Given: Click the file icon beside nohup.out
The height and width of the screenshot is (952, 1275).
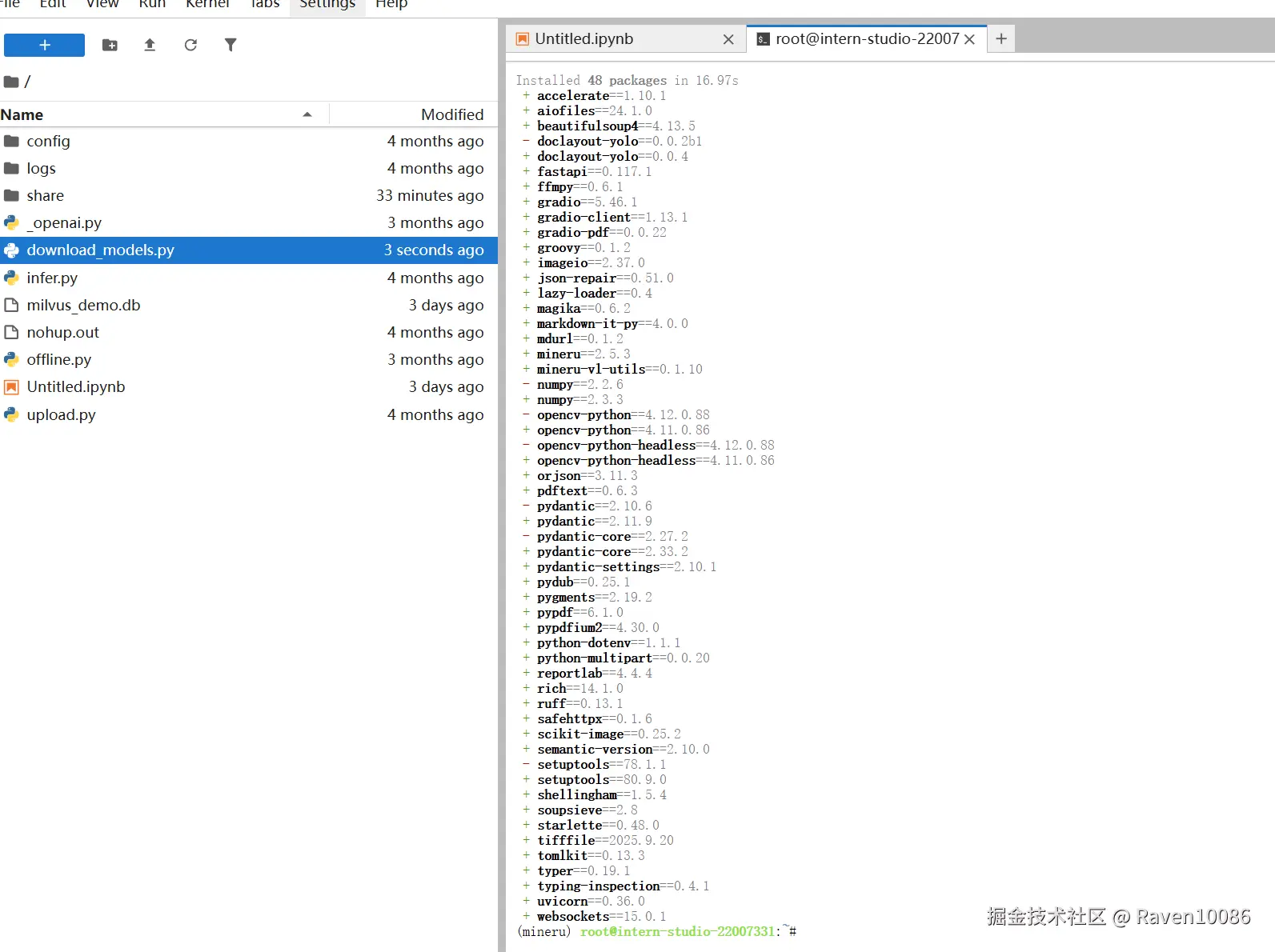Looking at the screenshot, I should pos(11,332).
